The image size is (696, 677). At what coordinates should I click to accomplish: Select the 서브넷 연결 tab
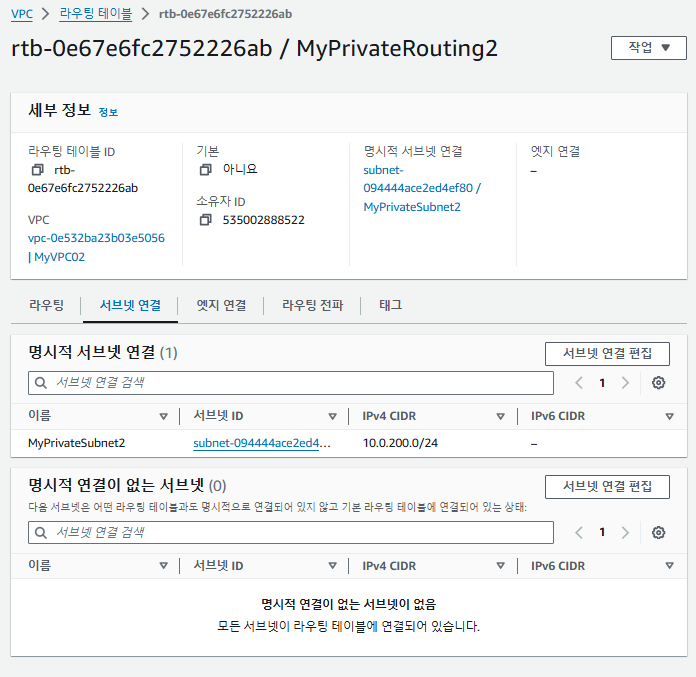pyautogui.click(x=130, y=305)
